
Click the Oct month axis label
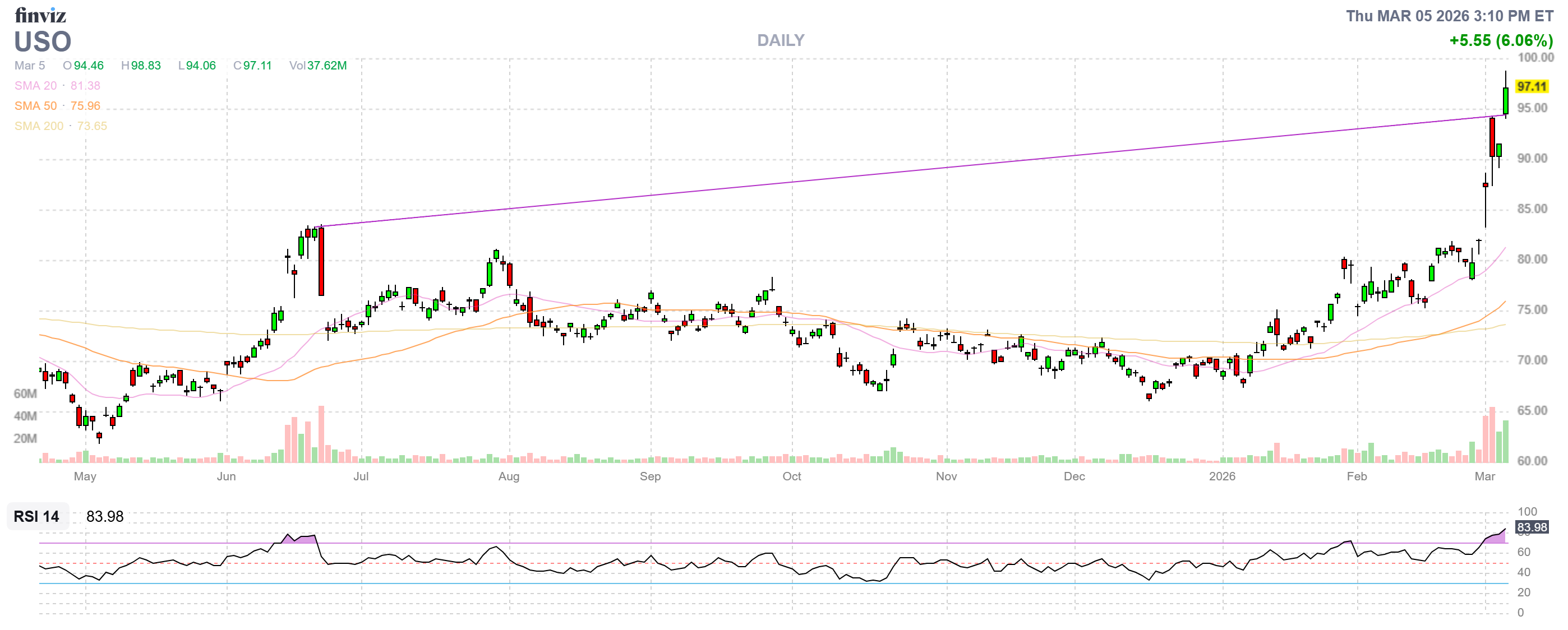click(x=791, y=476)
